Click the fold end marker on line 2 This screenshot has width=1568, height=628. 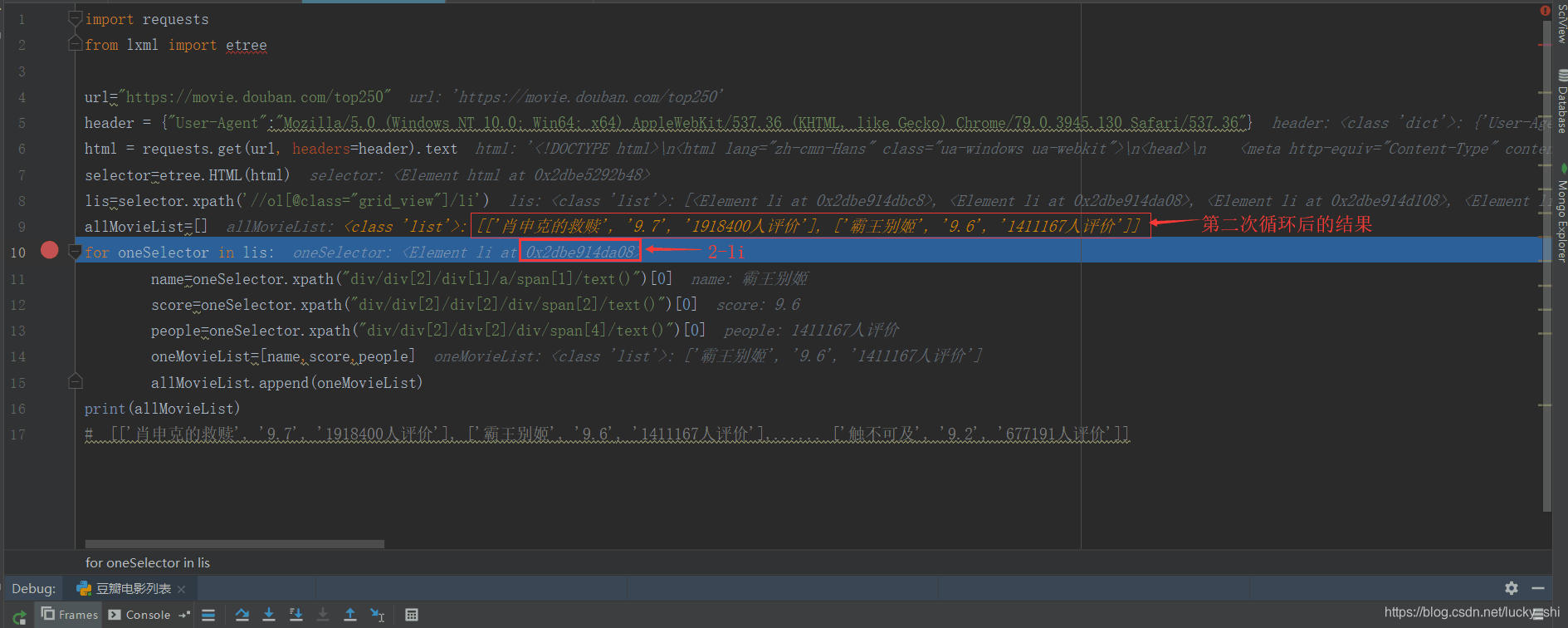pyautogui.click(x=75, y=44)
